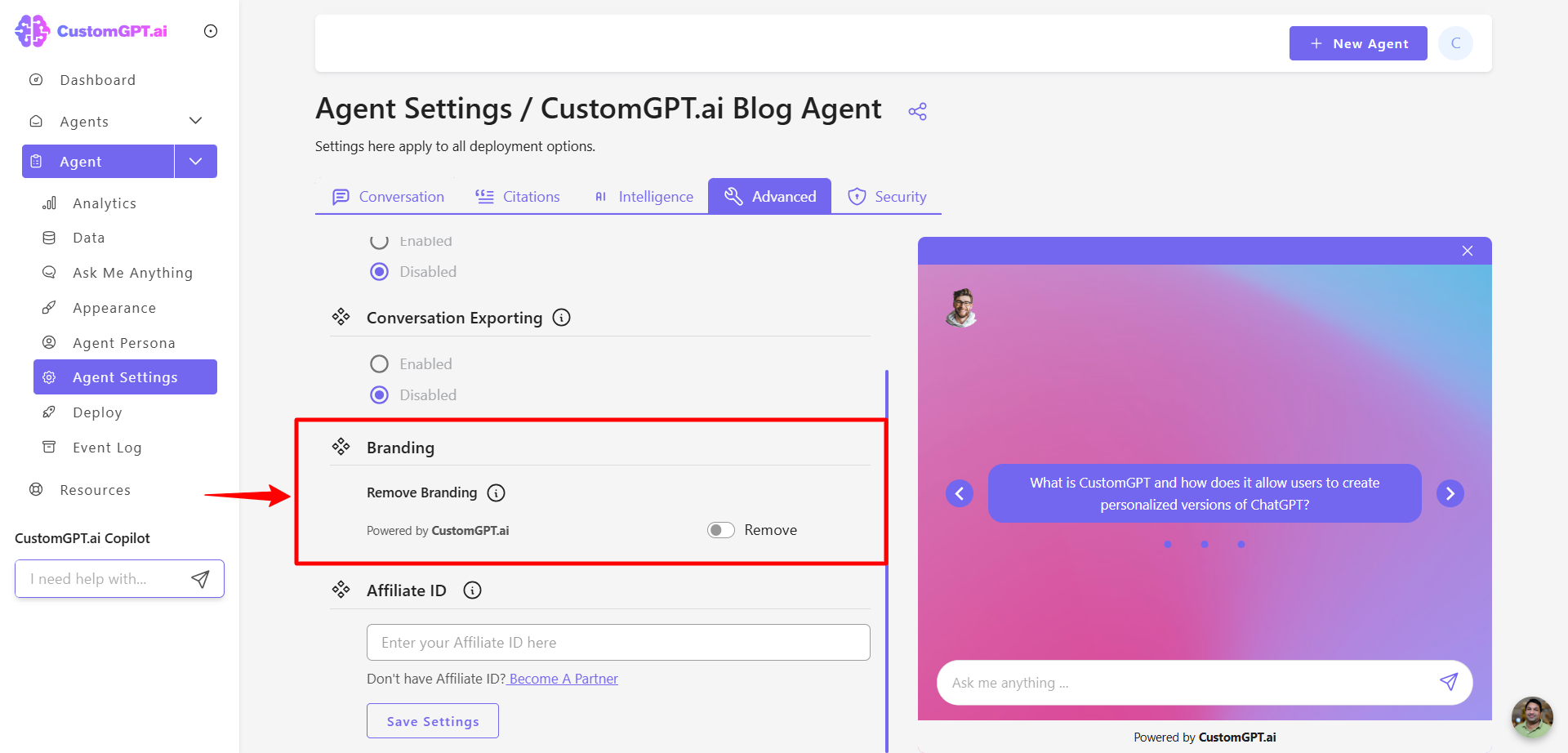This screenshot has width=1568, height=753.
Task: Select the first carousel dot
Action: tap(1168, 545)
